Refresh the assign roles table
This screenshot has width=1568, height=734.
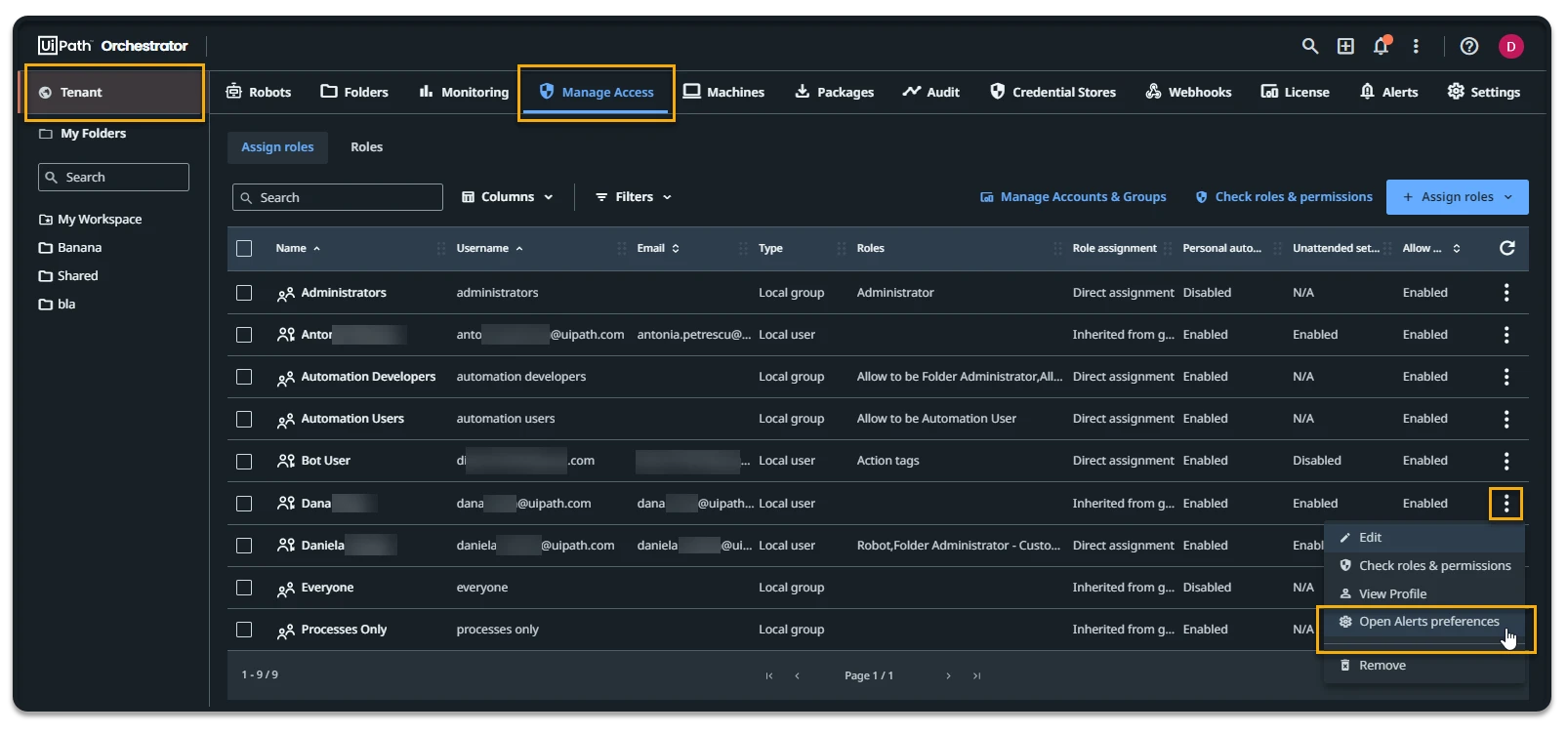tap(1506, 248)
